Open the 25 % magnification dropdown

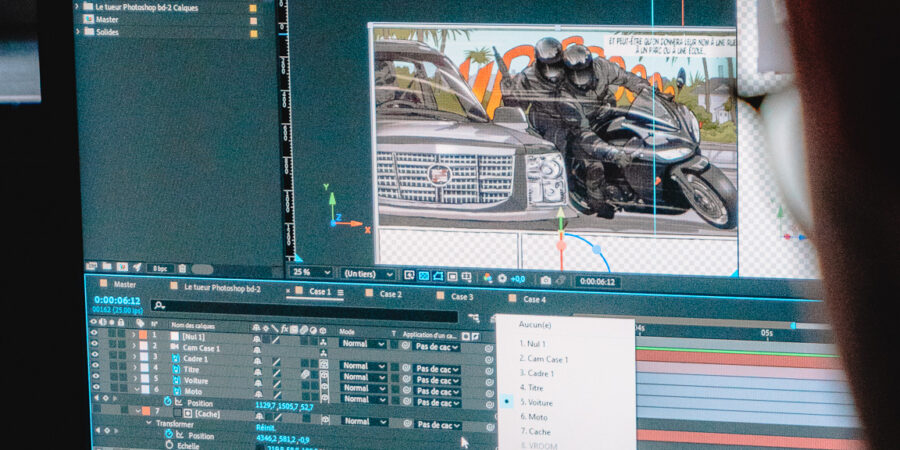(311, 273)
